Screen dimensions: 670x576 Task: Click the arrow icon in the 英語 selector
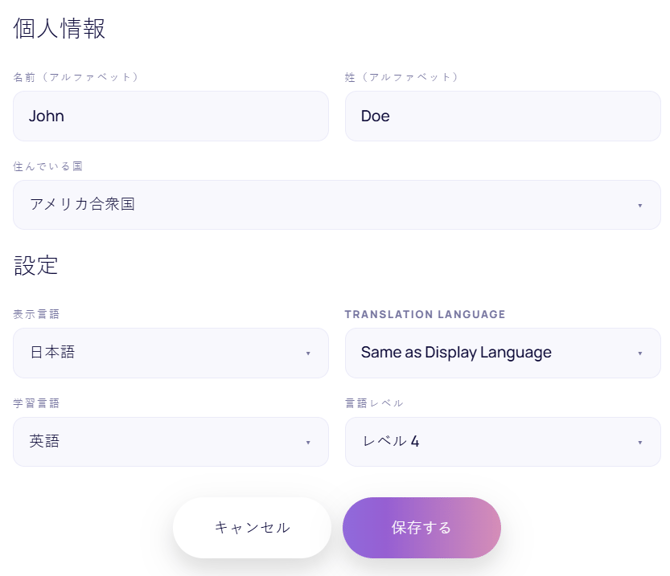tap(308, 442)
